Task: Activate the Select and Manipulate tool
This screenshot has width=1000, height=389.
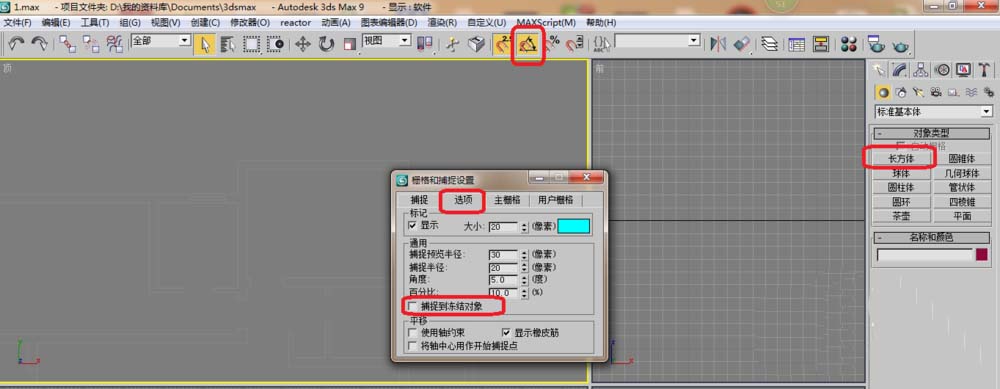Action: coord(453,44)
